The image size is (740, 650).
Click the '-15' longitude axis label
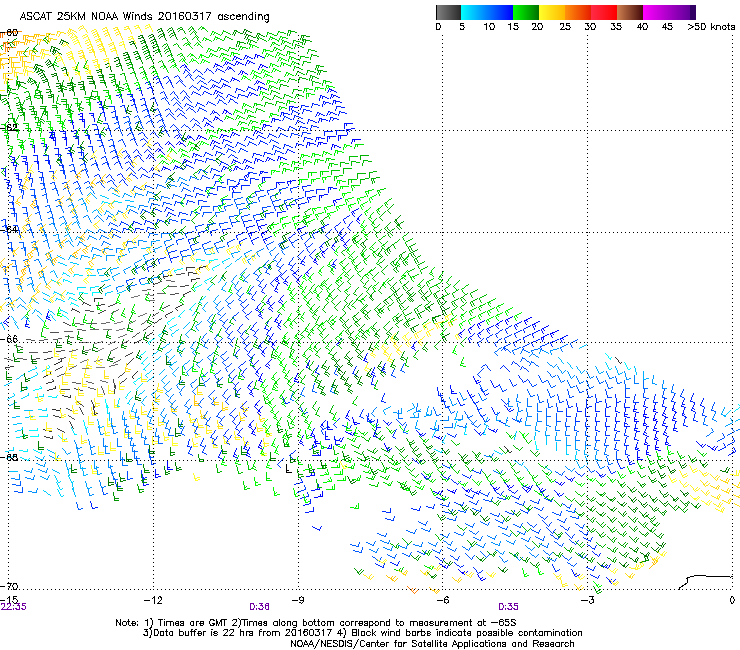(9, 600)
